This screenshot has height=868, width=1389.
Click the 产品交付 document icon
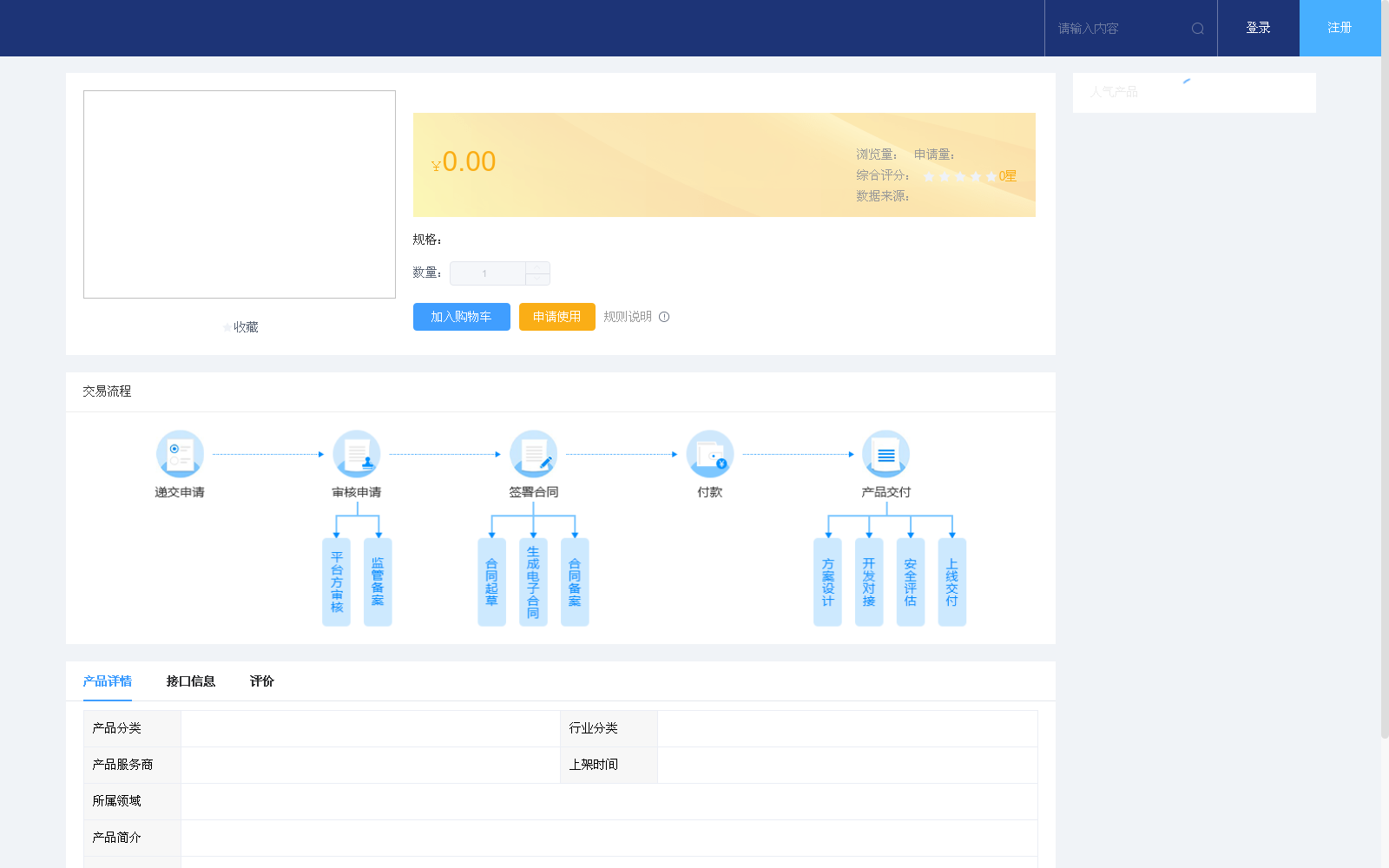[x=886, y=454]
